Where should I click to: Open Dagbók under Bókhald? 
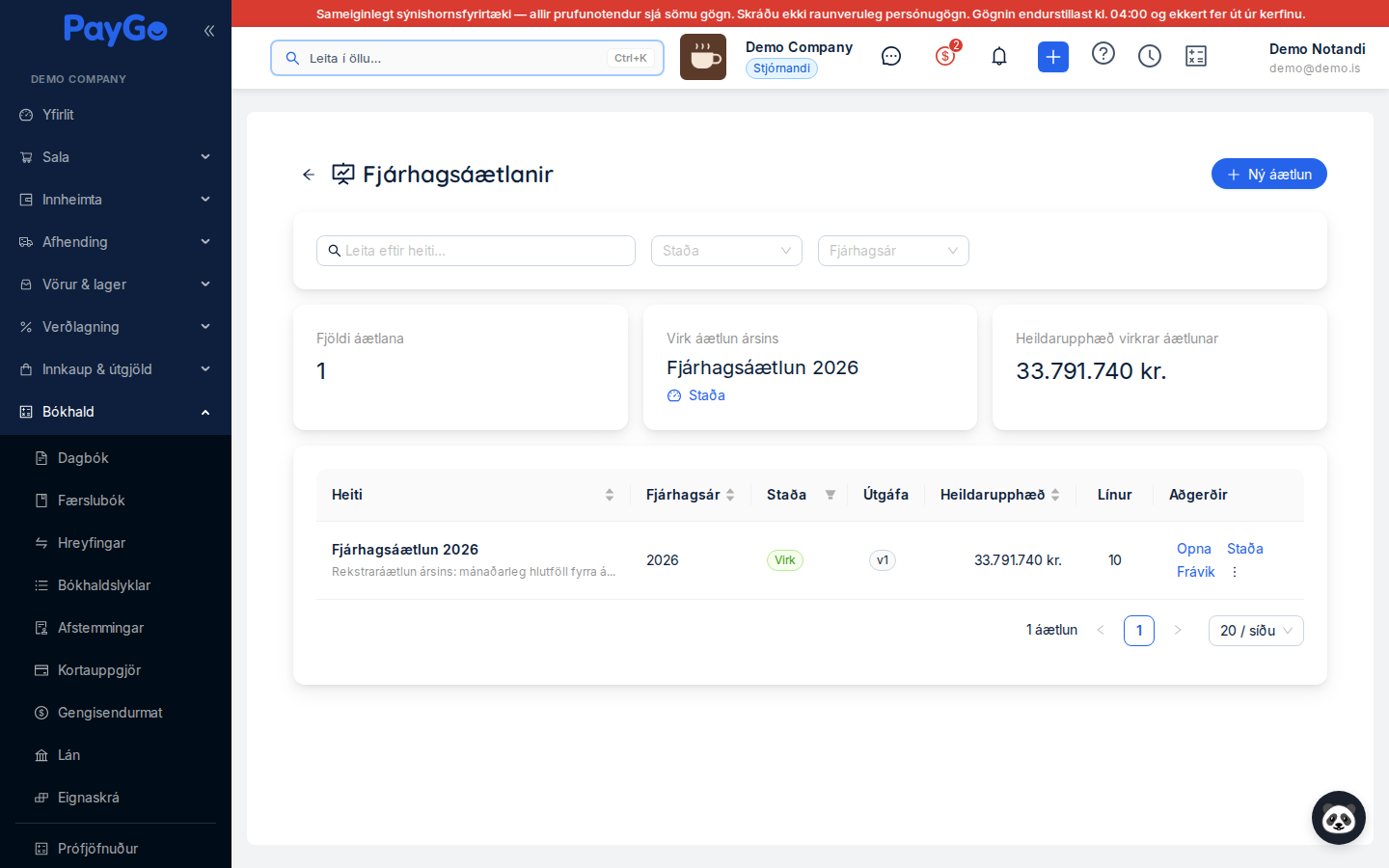[x=116, y=458]
